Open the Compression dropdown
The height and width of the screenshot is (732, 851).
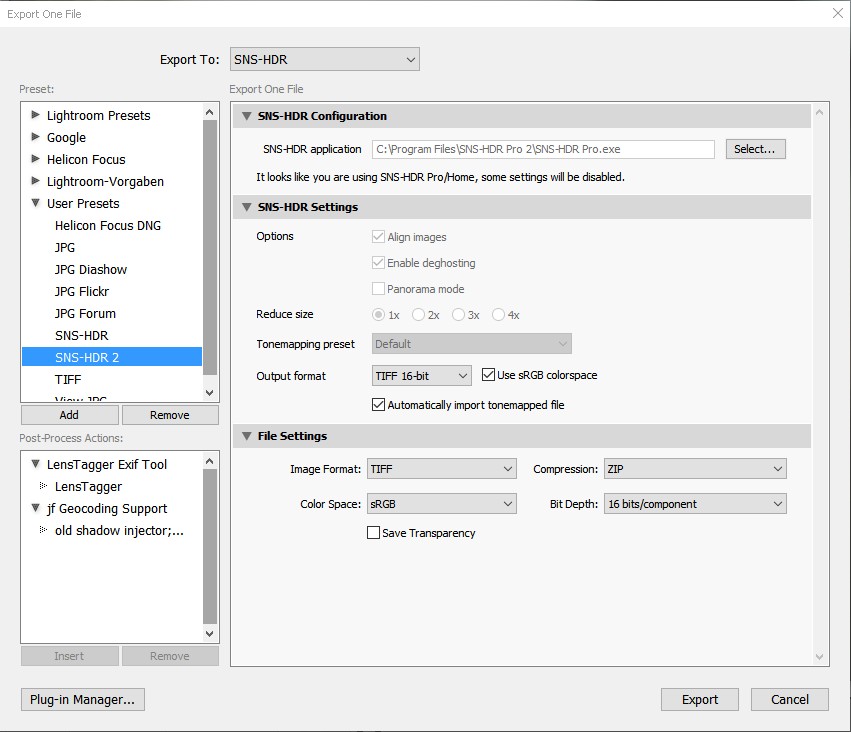695,469
